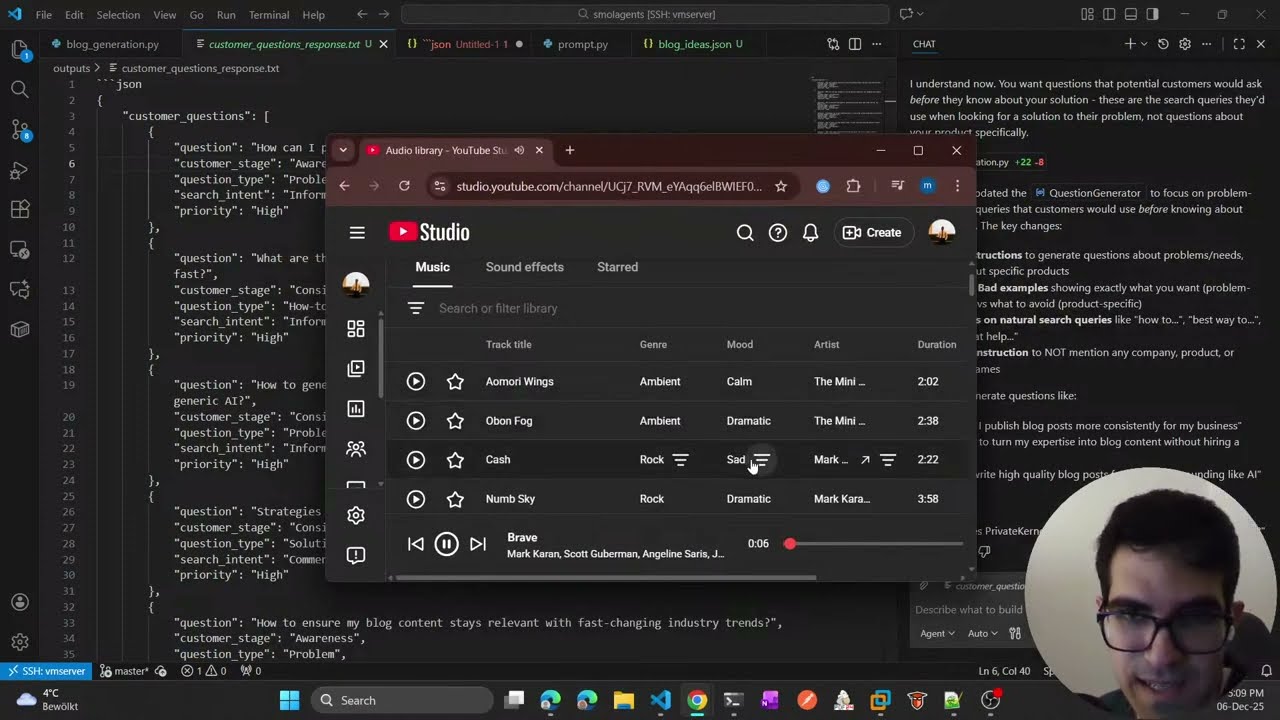1280x720 pixels.
Task: Open editor More Actions ellipsis
Action: 877,44
